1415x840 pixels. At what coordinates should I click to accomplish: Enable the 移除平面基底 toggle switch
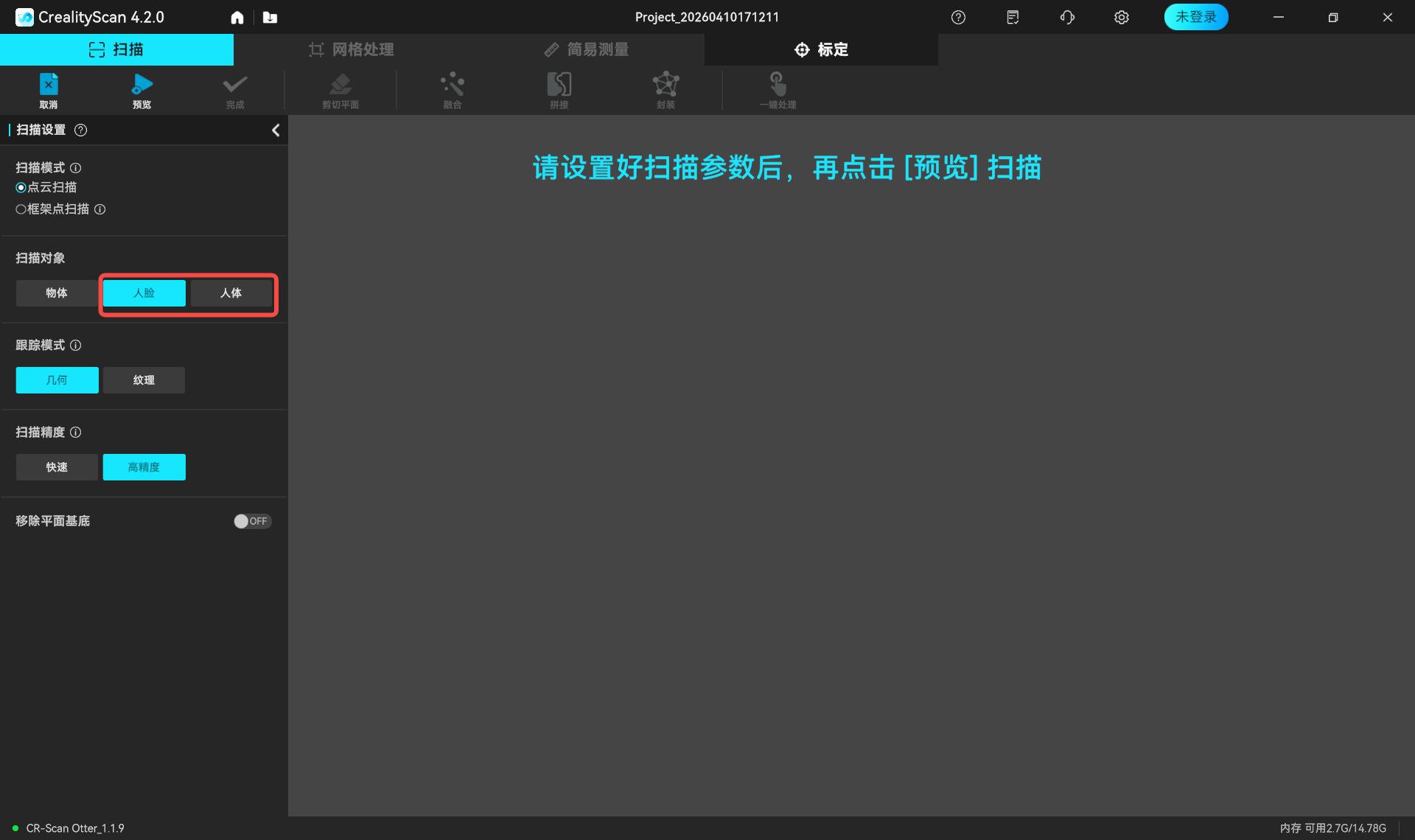[x=253, y=521]
